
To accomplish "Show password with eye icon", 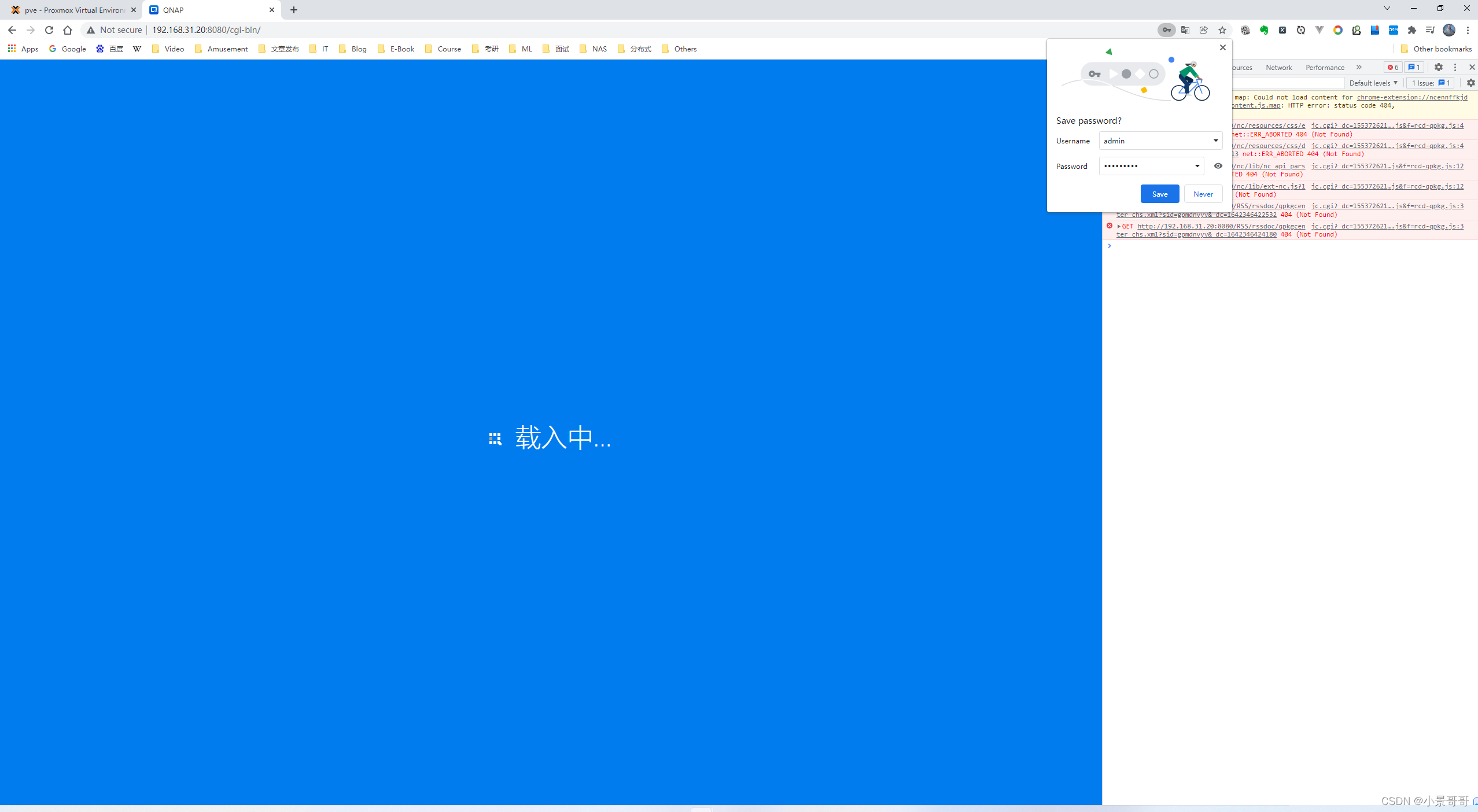I will (x=1218, y=166).
